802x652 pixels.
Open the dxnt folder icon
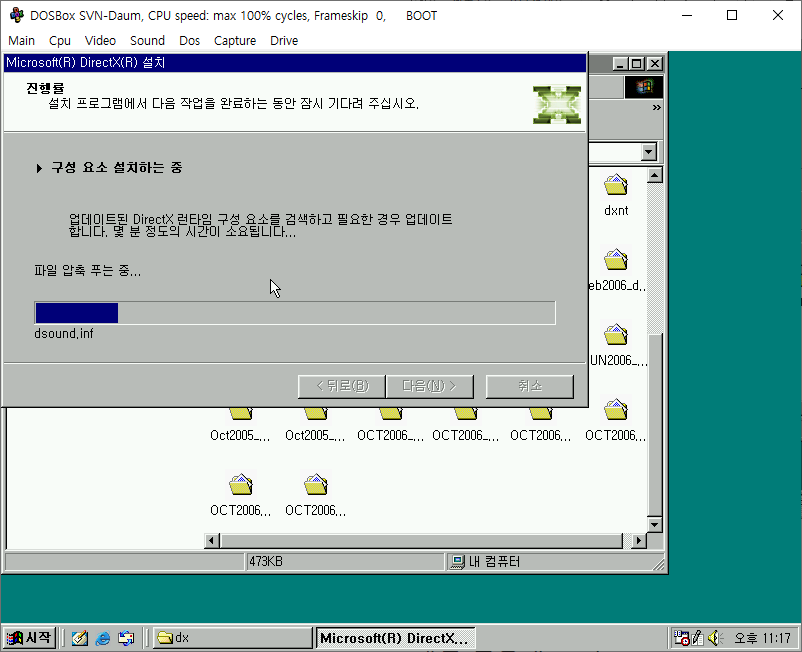pyautogui.click(x=616, y=185)
